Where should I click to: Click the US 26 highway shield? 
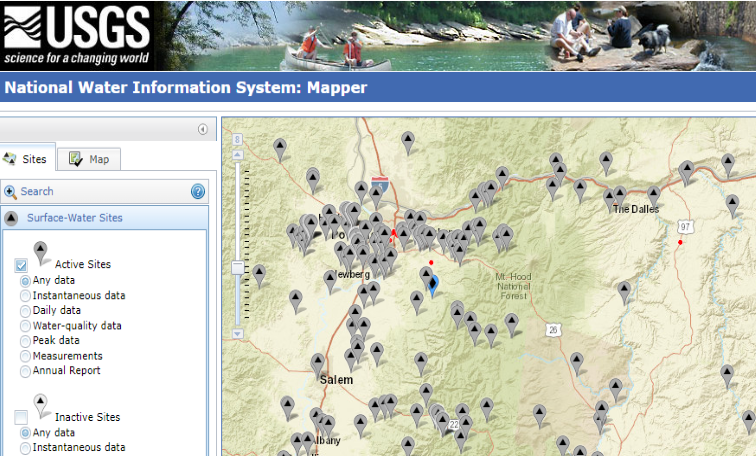coord(554,330)
